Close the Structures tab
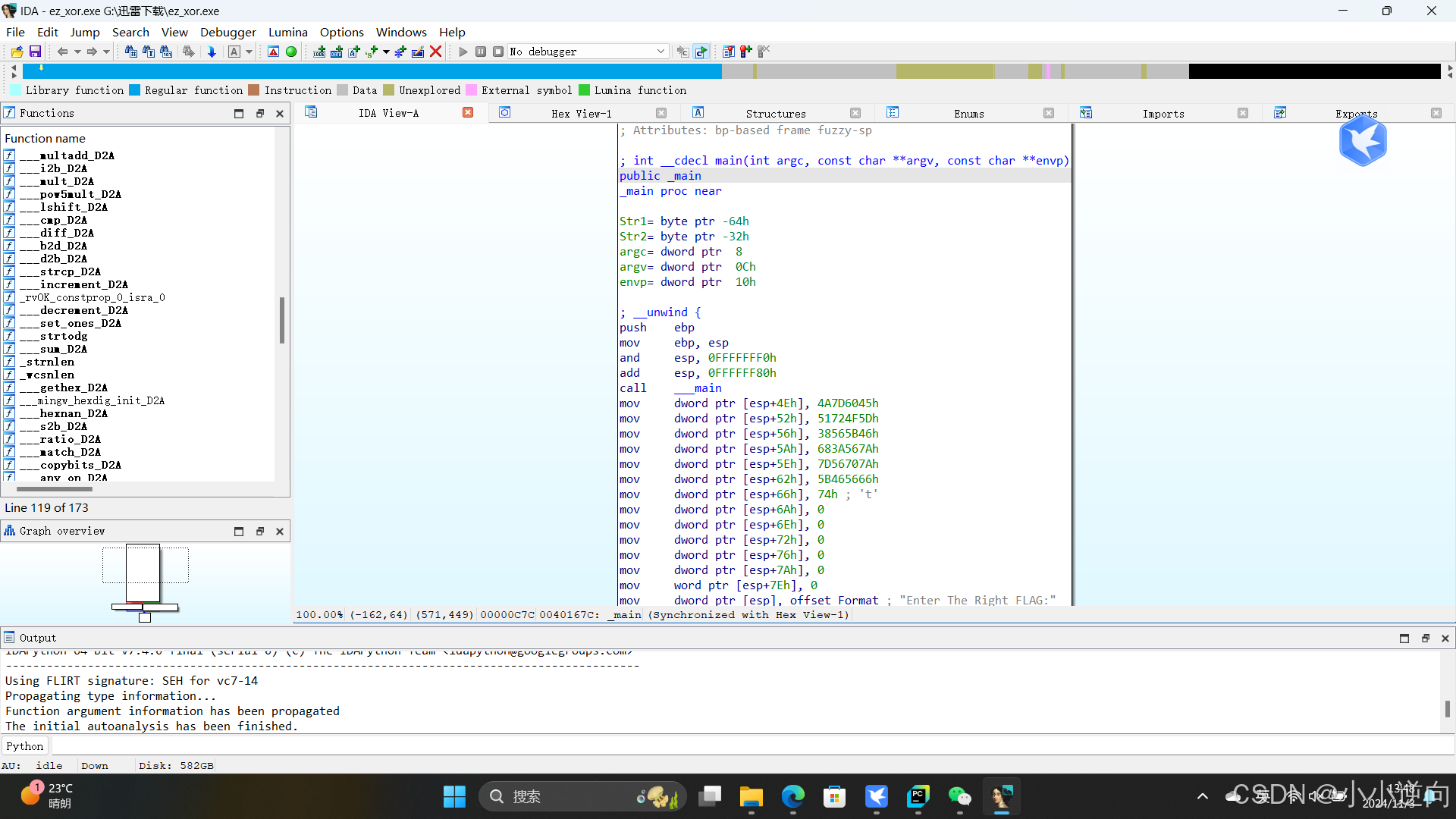1456x819 pixels. [x=855, y=114]
